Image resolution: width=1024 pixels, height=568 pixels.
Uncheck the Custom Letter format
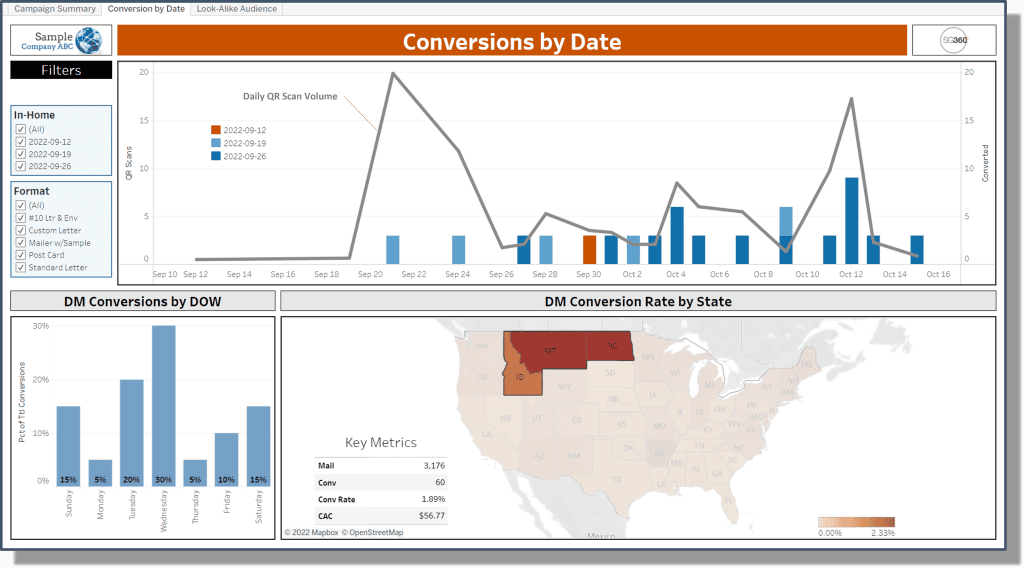coord(21,230)
